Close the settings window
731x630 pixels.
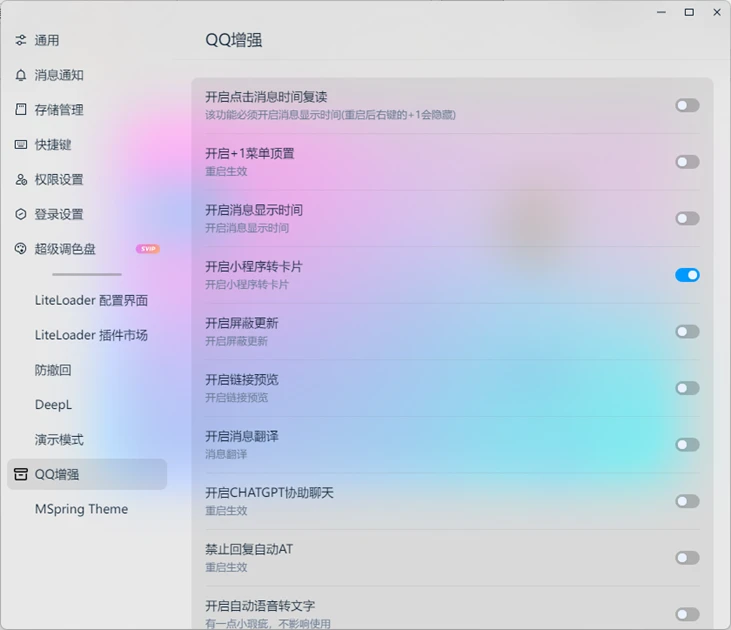coord(717,12)
